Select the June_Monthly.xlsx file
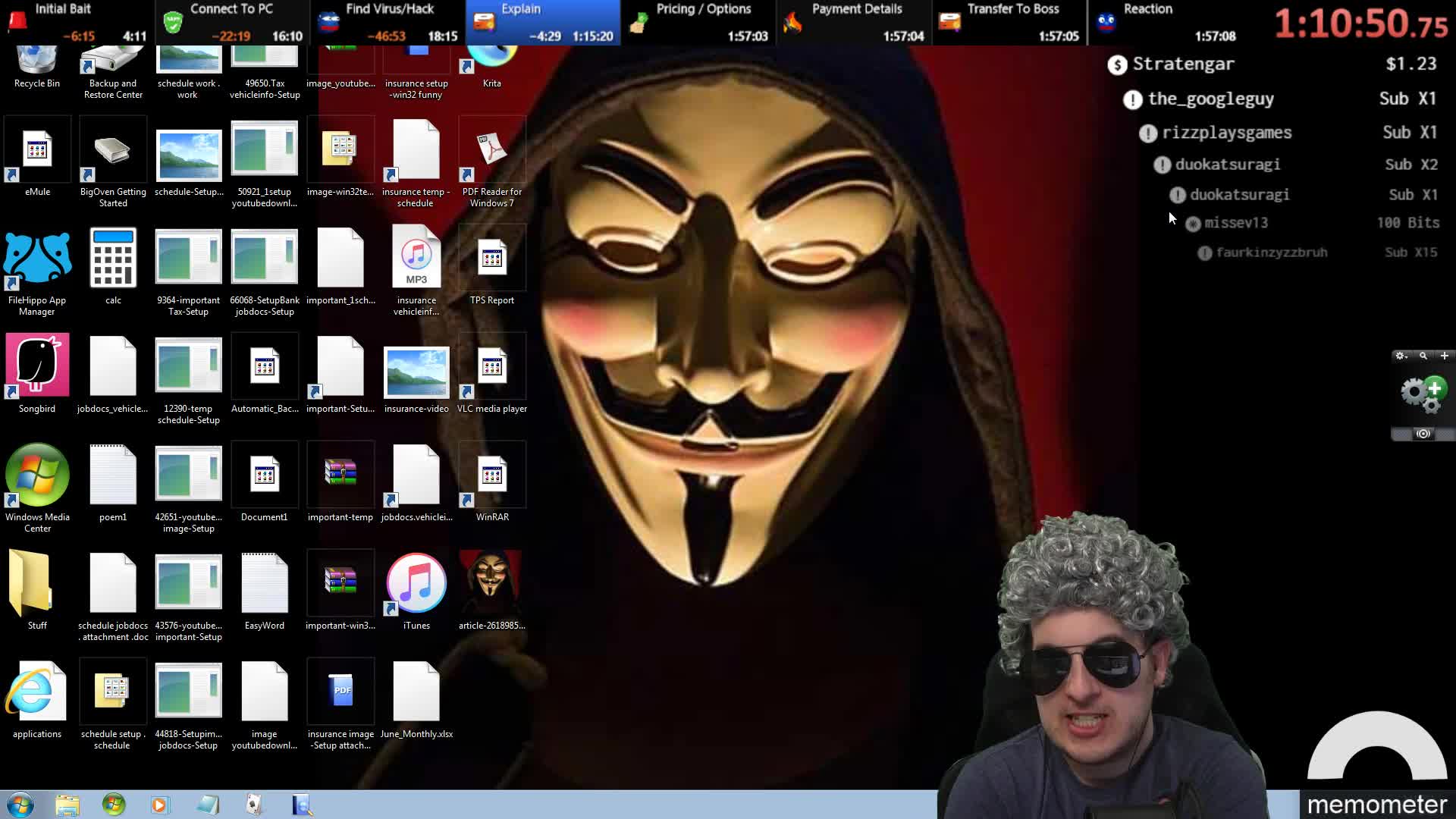Screen dimensions: 1456x819 click(416, 692)
